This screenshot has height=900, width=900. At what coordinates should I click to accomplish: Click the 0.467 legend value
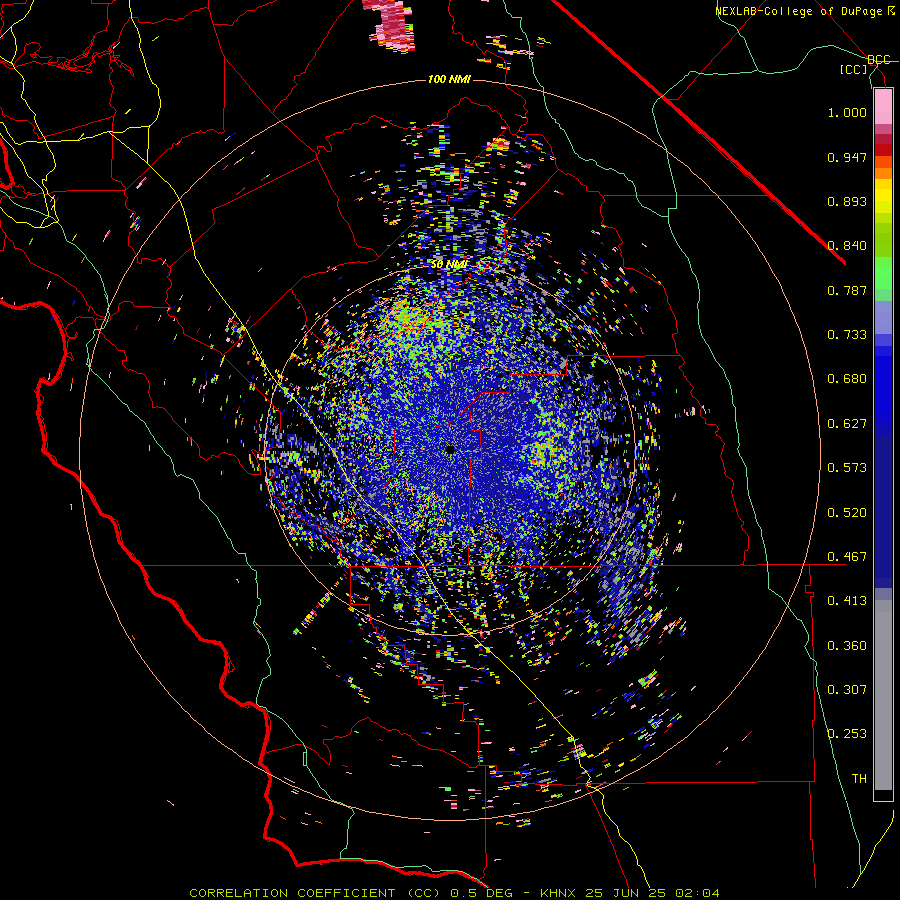tap(847, 557)
